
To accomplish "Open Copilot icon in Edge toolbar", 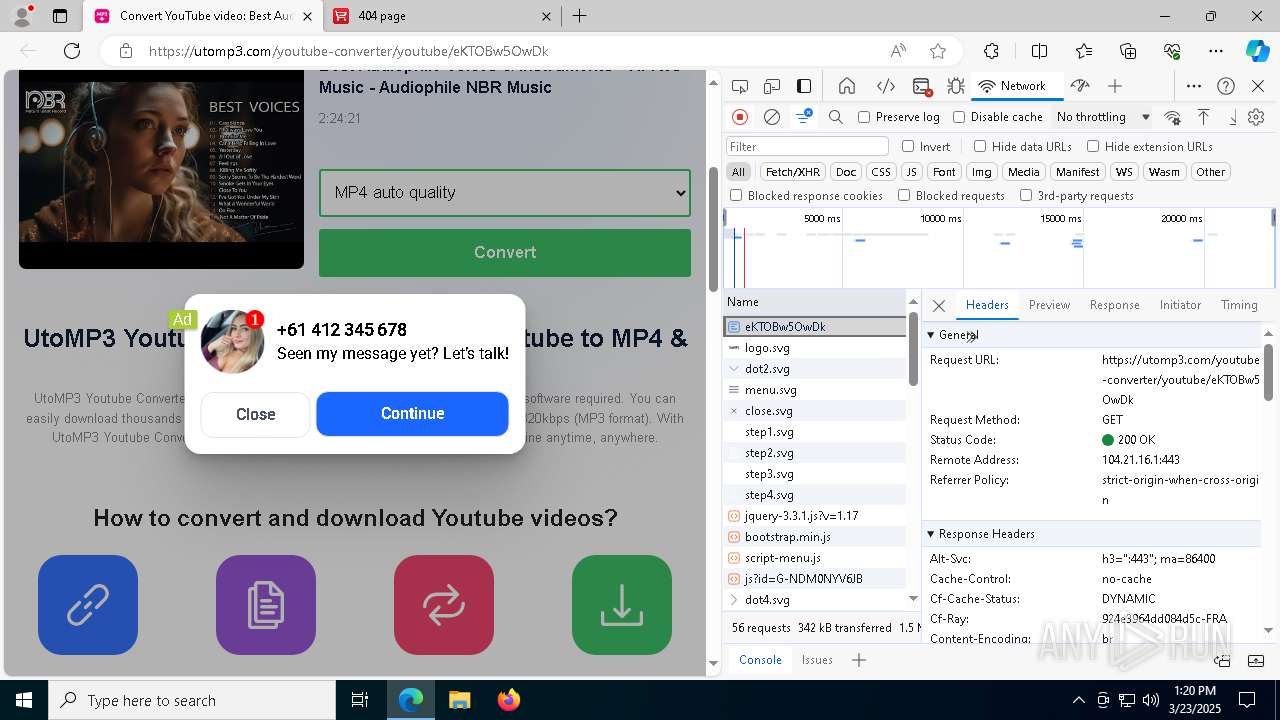I will pos(1257,51).
